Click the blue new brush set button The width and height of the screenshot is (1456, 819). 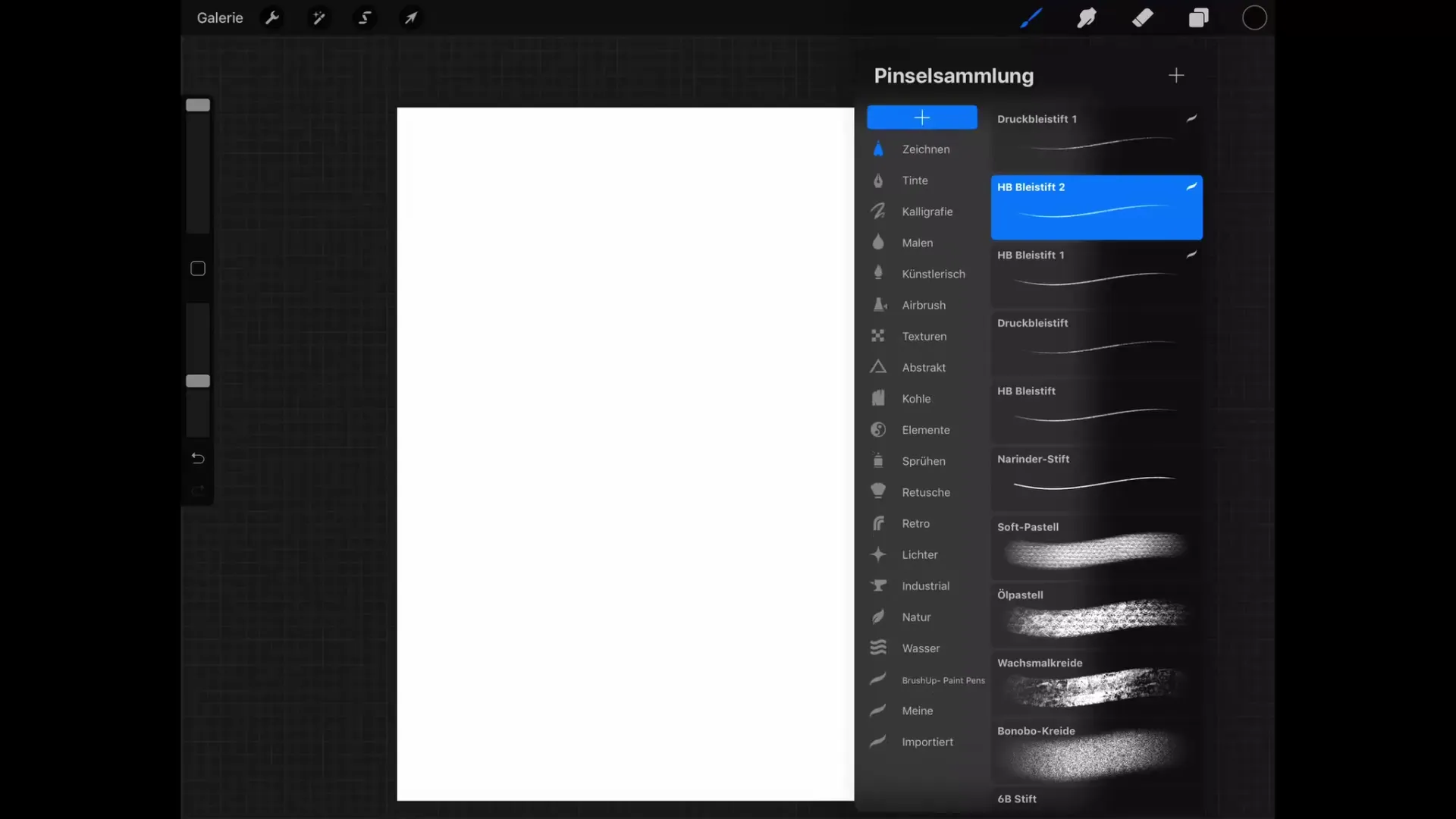coord(922,118)
